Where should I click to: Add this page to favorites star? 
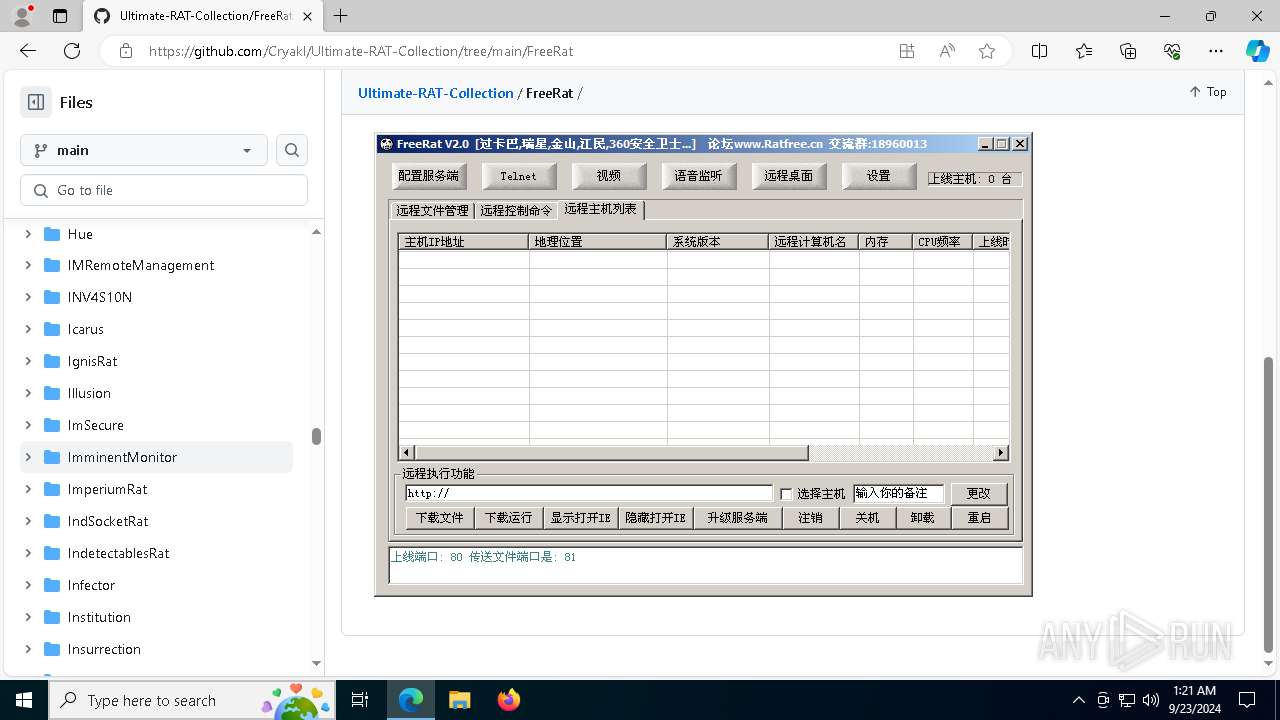987,51
